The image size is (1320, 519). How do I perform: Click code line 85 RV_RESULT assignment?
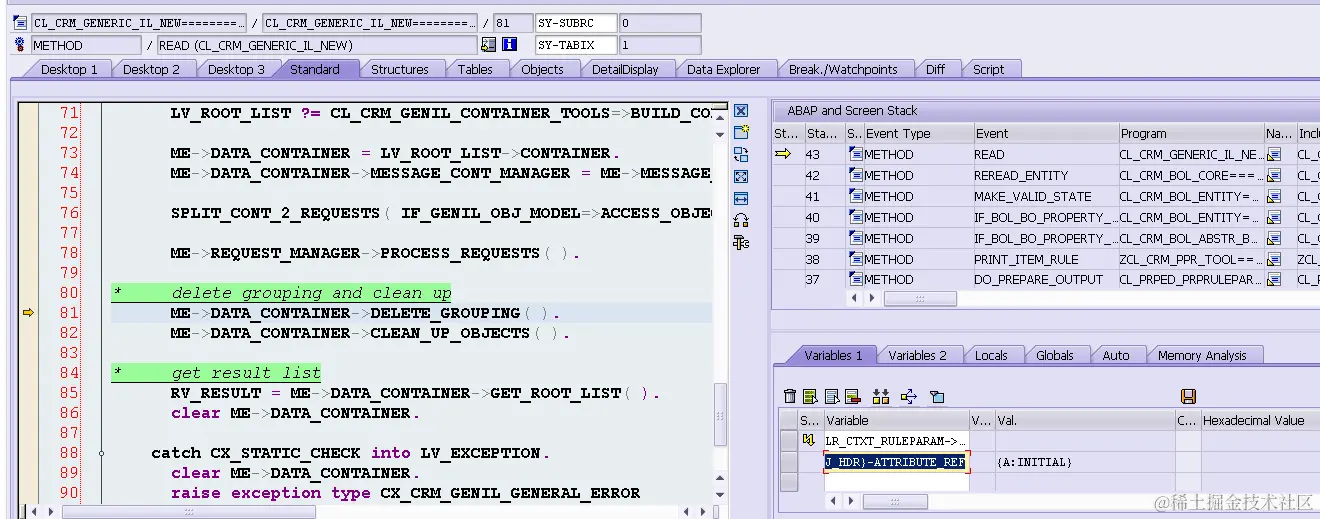(x=415, y=393)
